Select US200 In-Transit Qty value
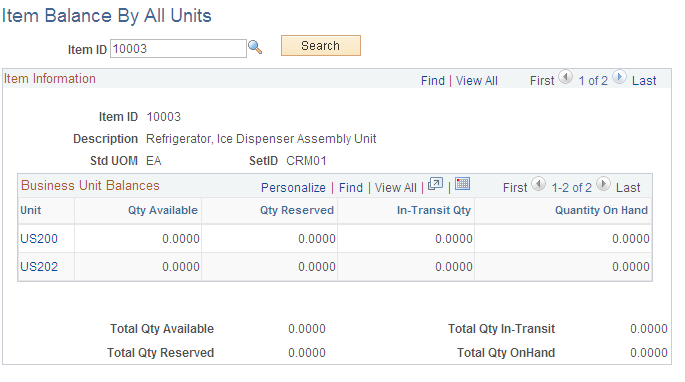 click(x=453, y=239)
